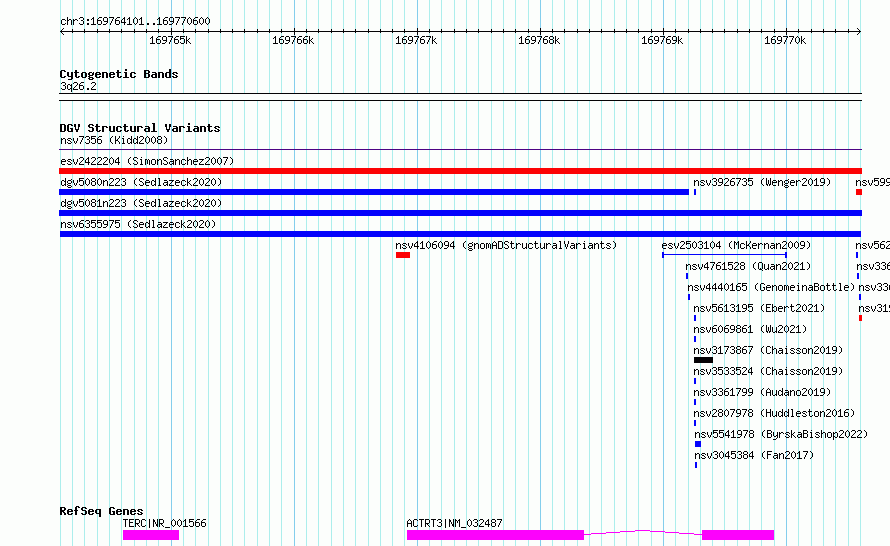Select the black nsv3173867 variant block
The width and height of the screenshot is (890, 546).
coord(703,360)
